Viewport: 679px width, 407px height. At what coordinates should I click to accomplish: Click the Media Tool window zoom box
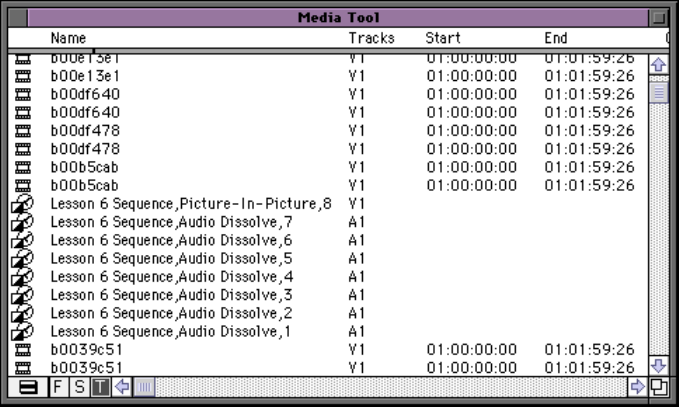pos(657,17)
